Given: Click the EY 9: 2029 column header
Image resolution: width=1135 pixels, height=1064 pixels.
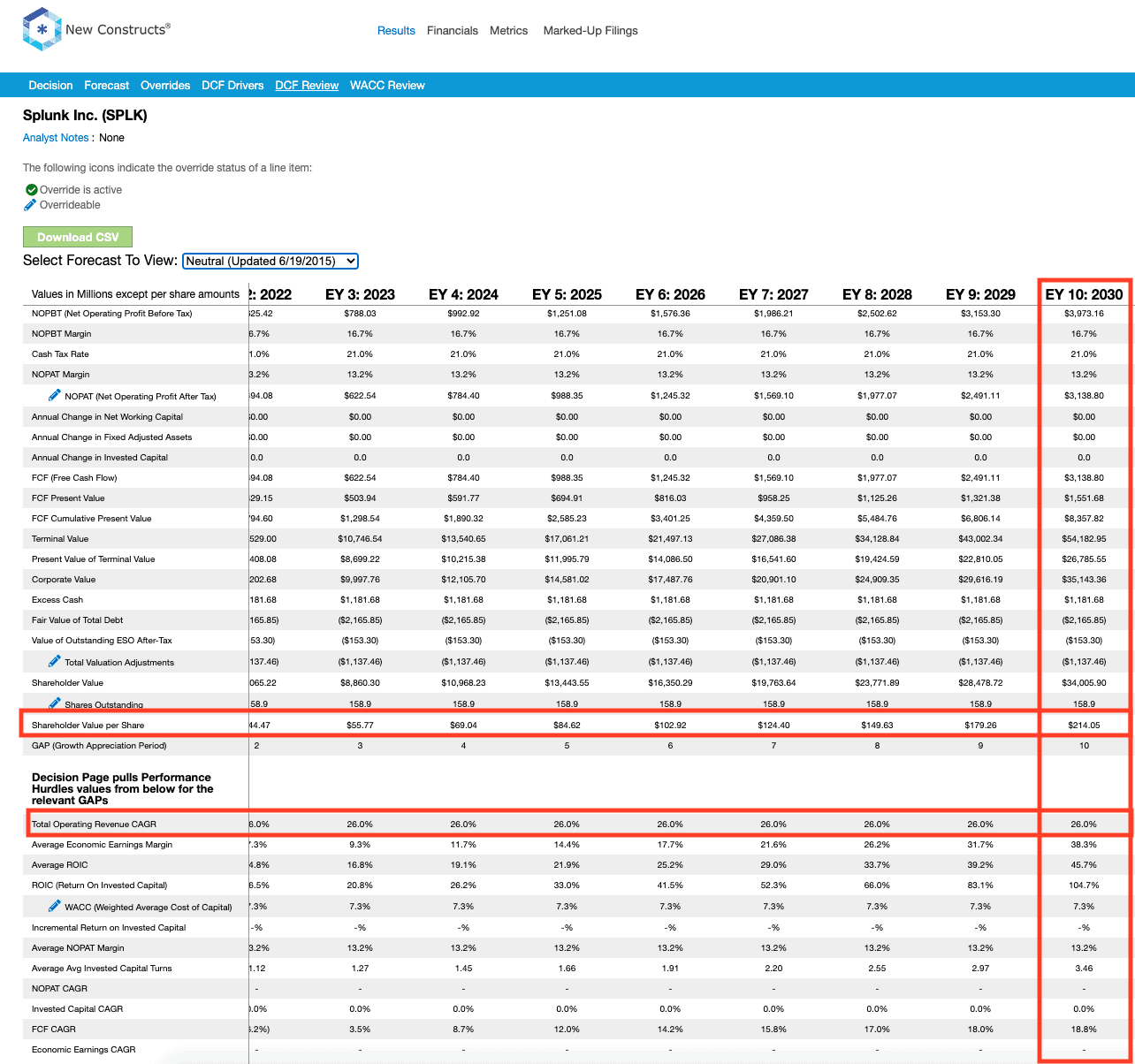Looking at the screenshot, I should point(980,294).
